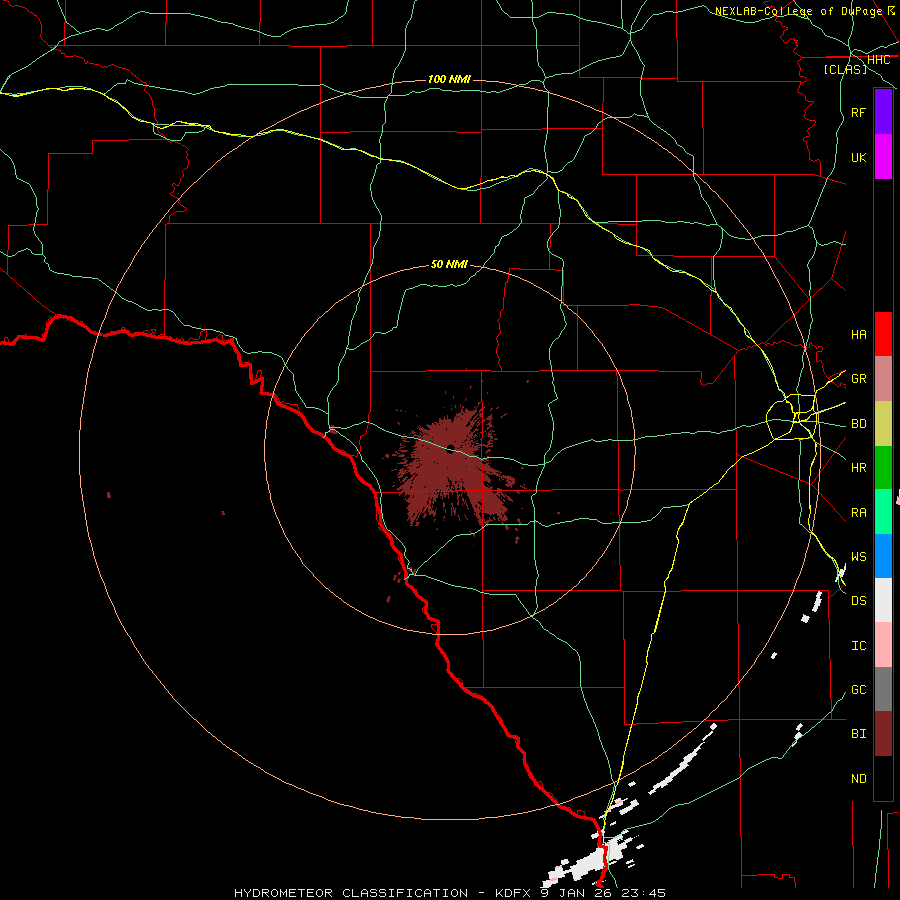Click the '100 NMI' range ring label
Viewport: 900px width, 900px height.
449,79
